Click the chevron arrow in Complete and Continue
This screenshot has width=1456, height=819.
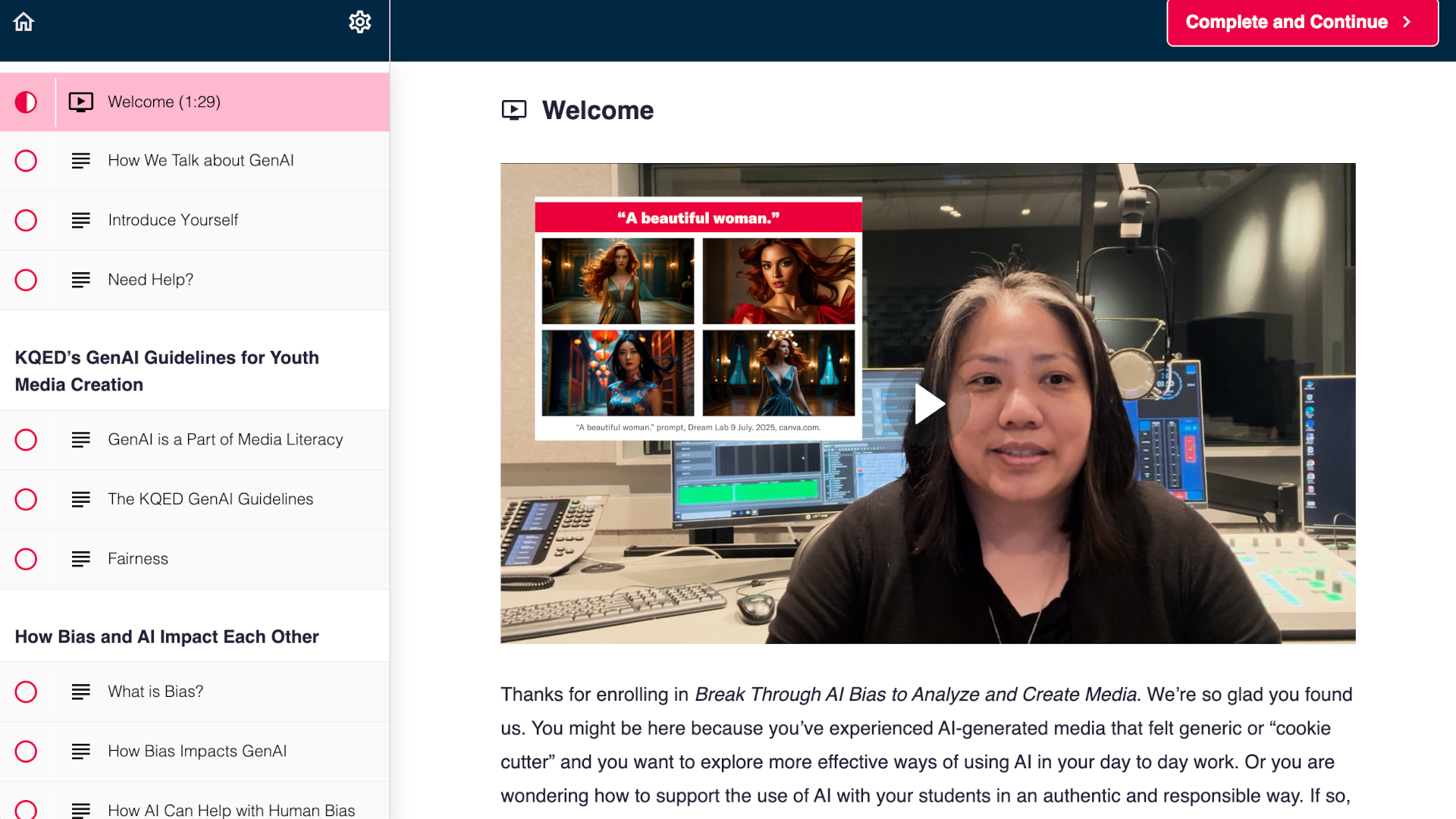pyautogui.click(x=1407, y=22)
